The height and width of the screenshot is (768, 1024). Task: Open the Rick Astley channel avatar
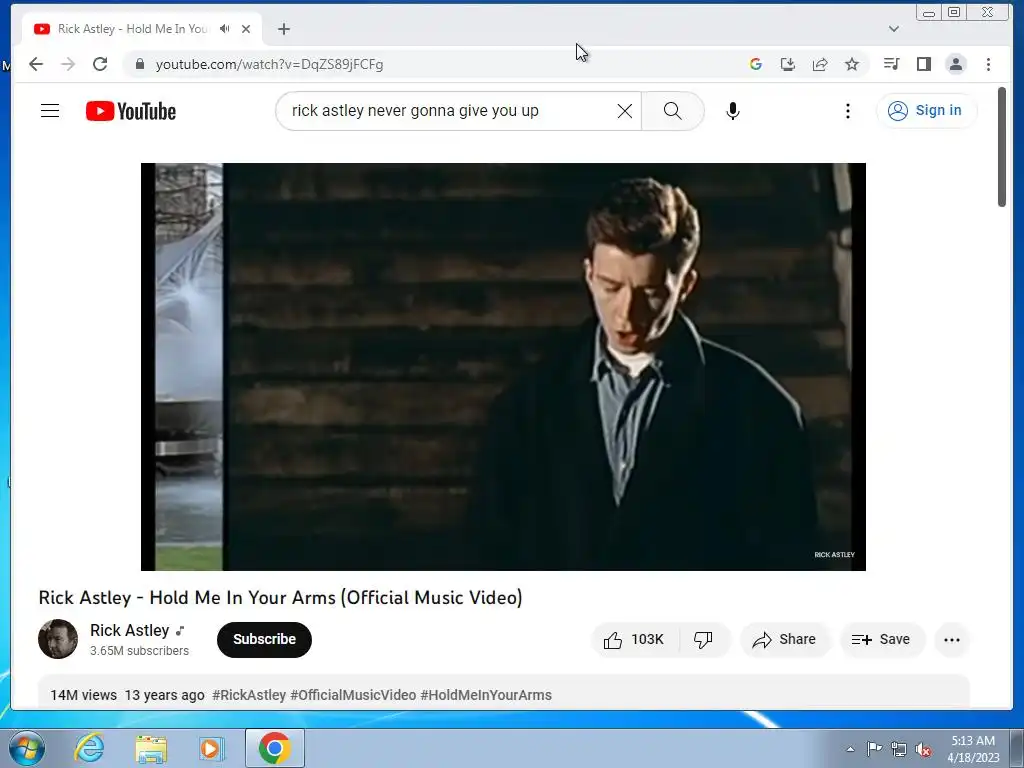(57, 639)
